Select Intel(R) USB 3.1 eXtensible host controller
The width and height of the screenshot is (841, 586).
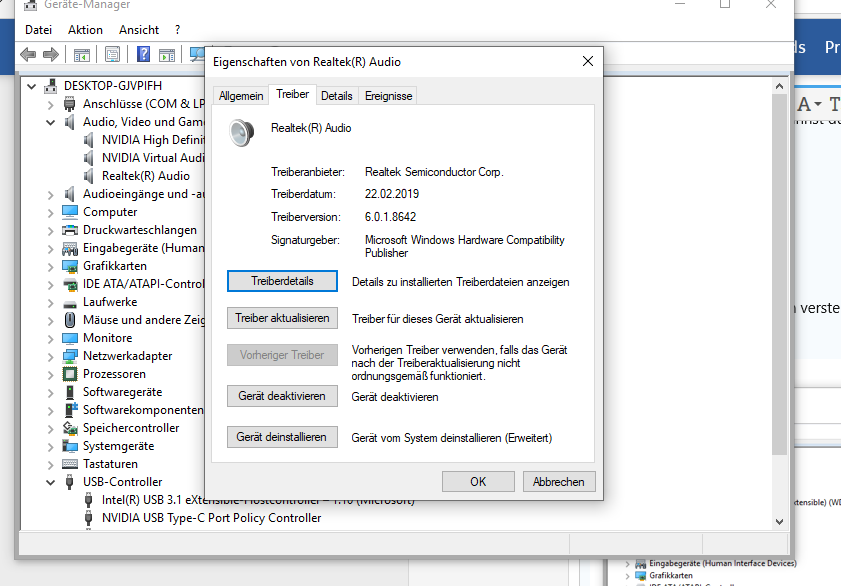(258, 500)
